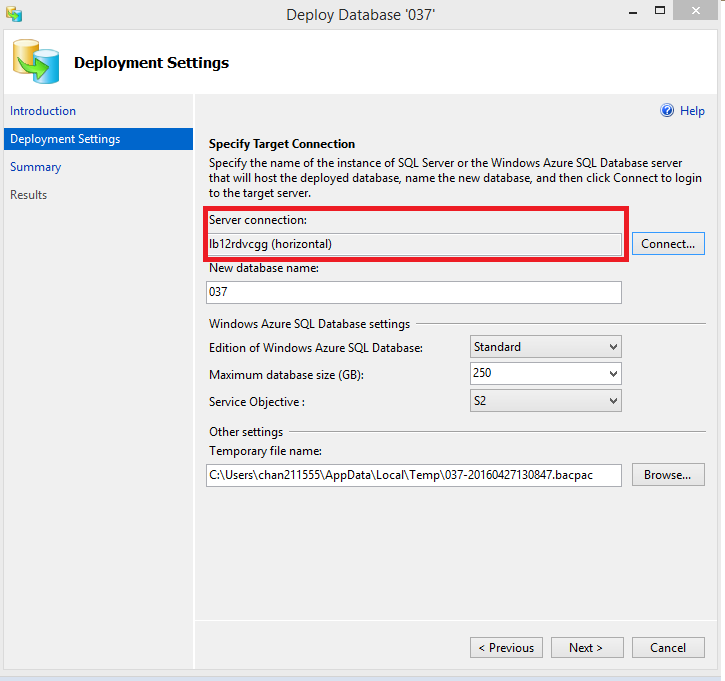The width and height of the screenshot is (725, 681).
Task: Click the Server connection field
Action: click(x=414, y=244)
